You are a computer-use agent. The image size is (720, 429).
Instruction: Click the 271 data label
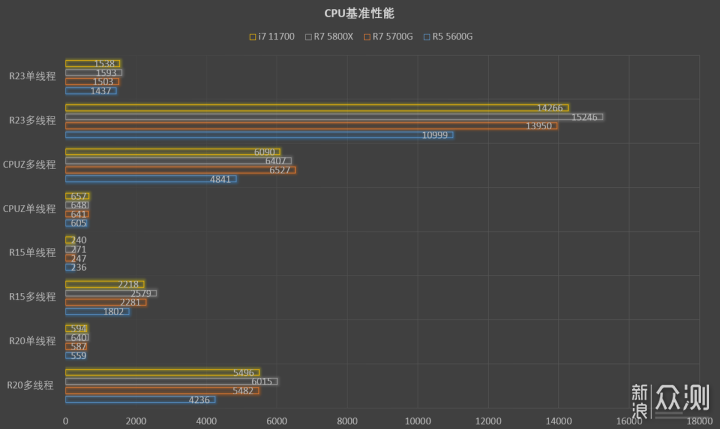pyautogui.click(x=79, y=249)
